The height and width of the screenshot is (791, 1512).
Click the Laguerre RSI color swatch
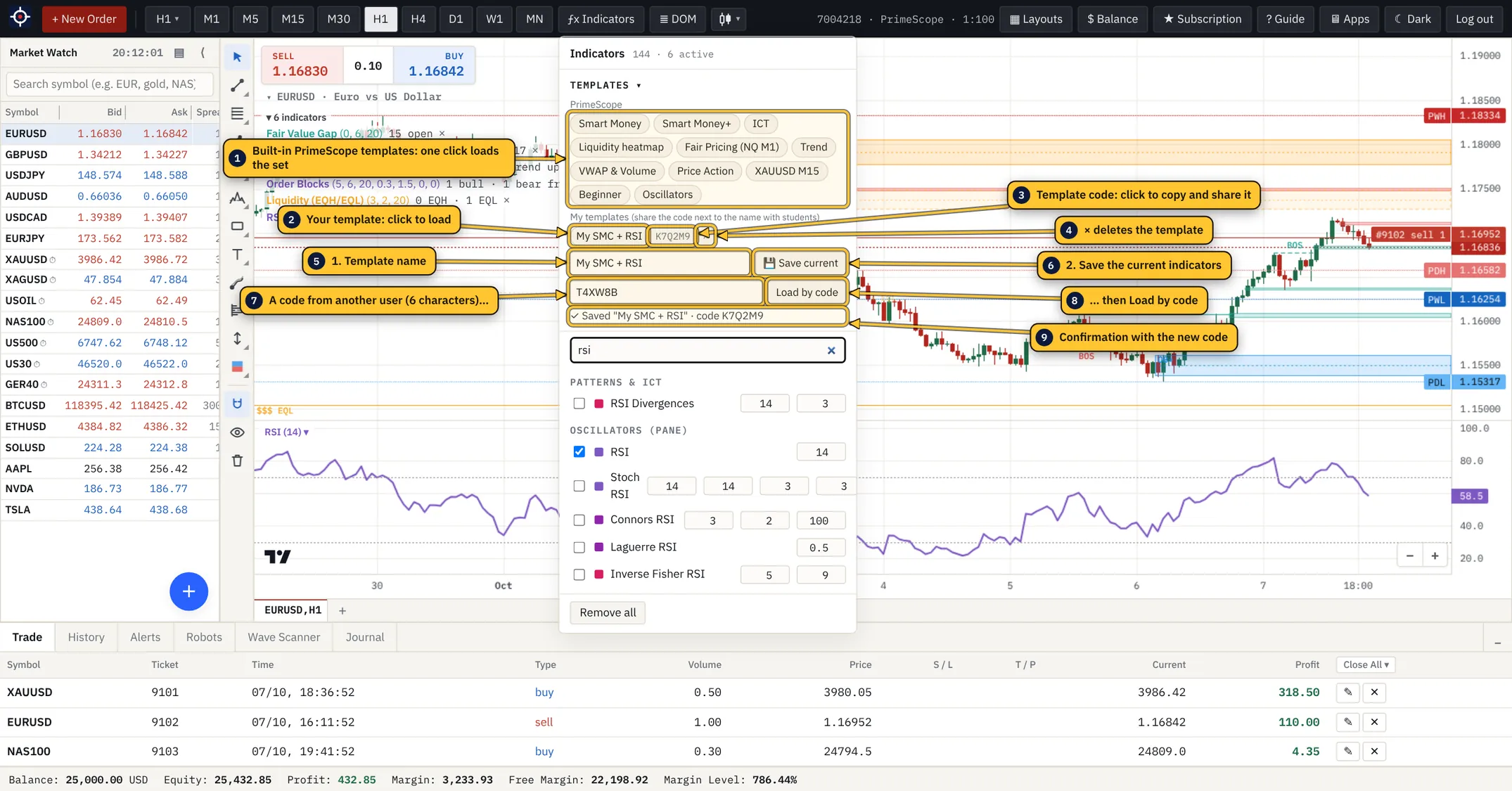[598, 548]
